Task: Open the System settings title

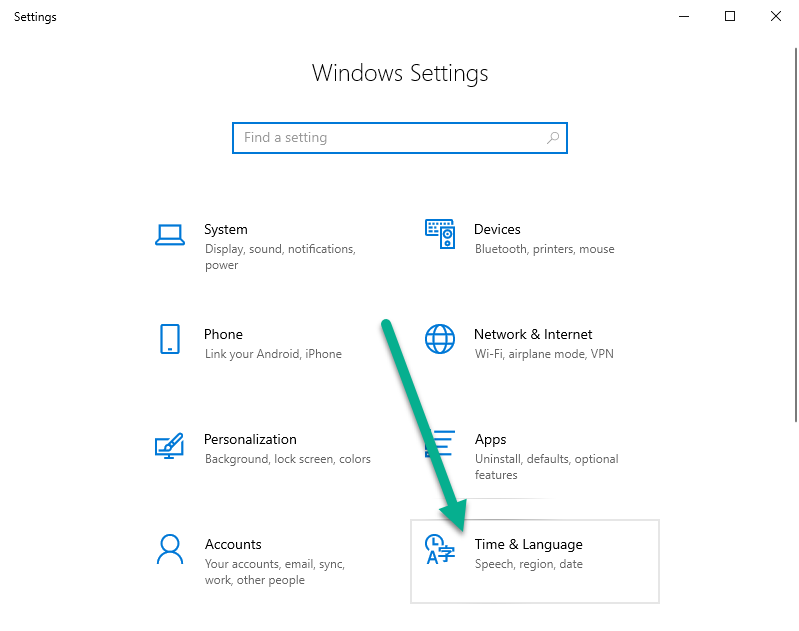Action: 226,229
